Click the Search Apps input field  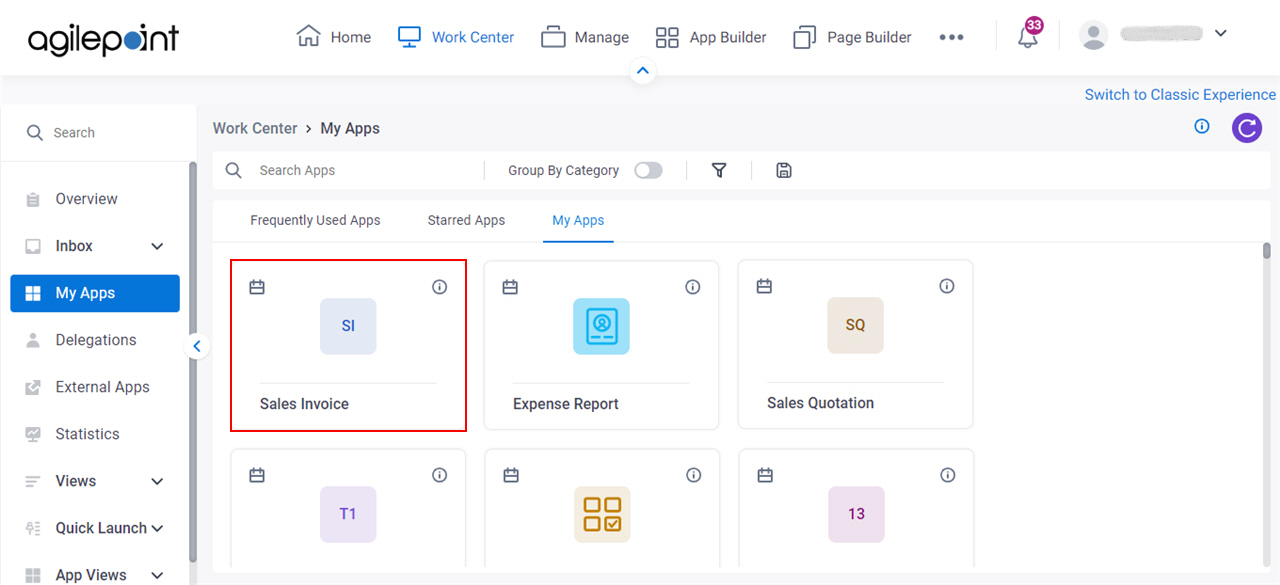[360, 170]
